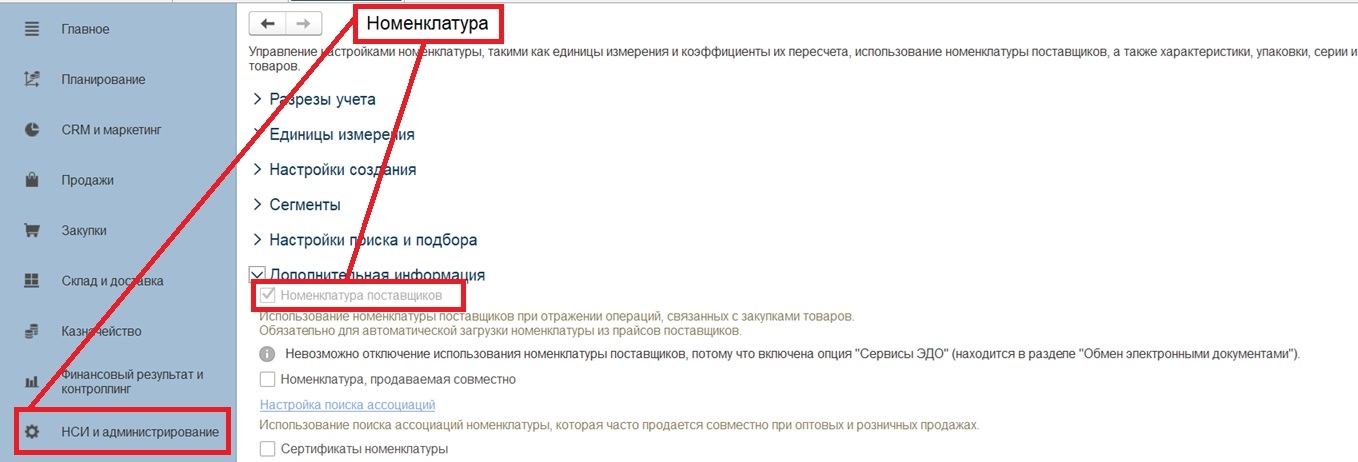1358x462 pixels.
Task: Enable Номенклатура, продаваемая совместно checkbox
Action: tap(267, 379)
